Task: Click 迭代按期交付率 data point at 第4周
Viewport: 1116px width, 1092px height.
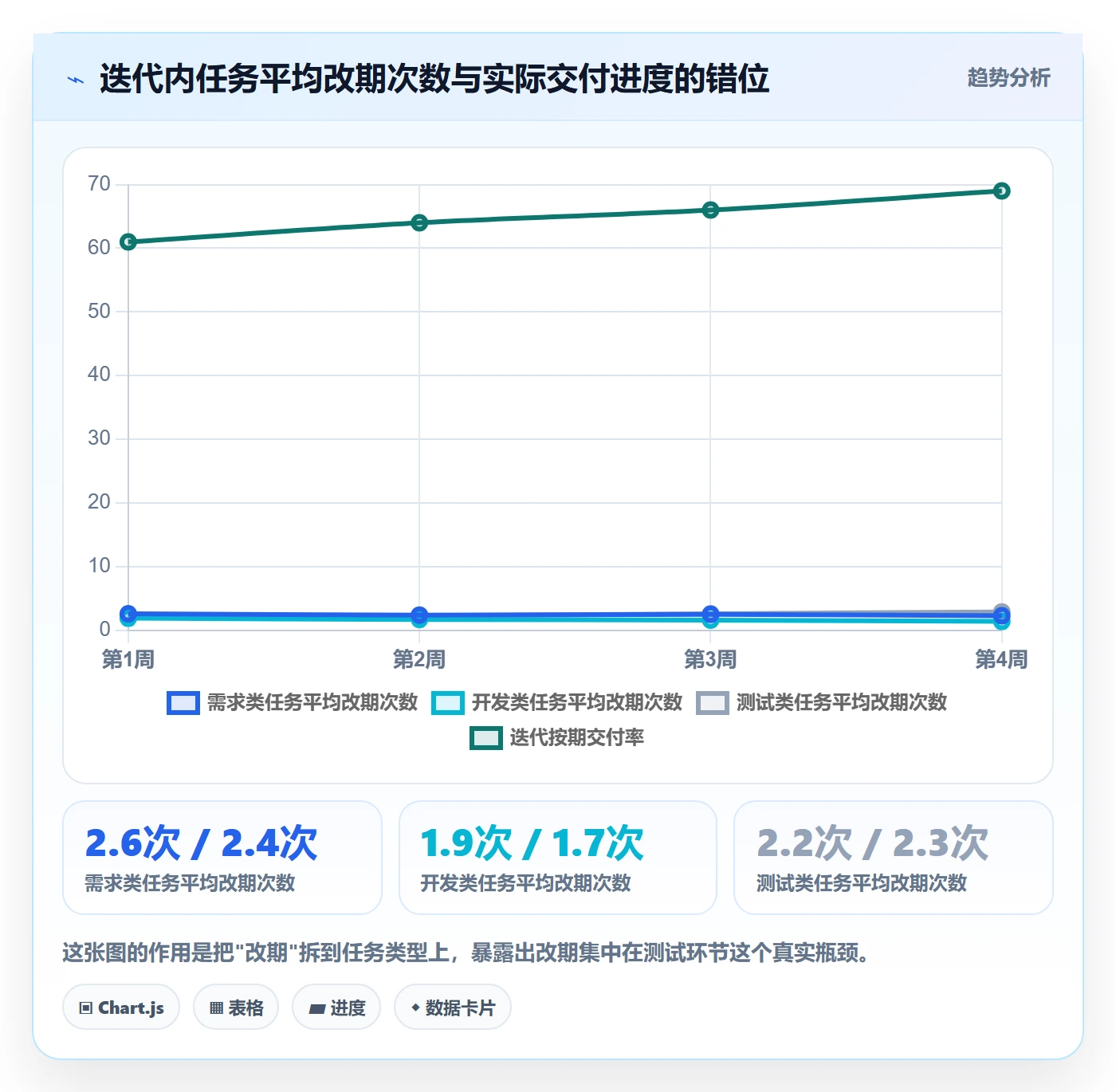Action: [1002, 191]
